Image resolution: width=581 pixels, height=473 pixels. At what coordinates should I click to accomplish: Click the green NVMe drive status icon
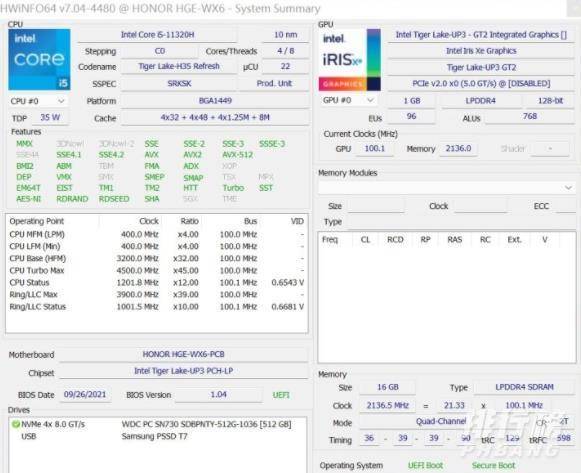tap(16, 424)
